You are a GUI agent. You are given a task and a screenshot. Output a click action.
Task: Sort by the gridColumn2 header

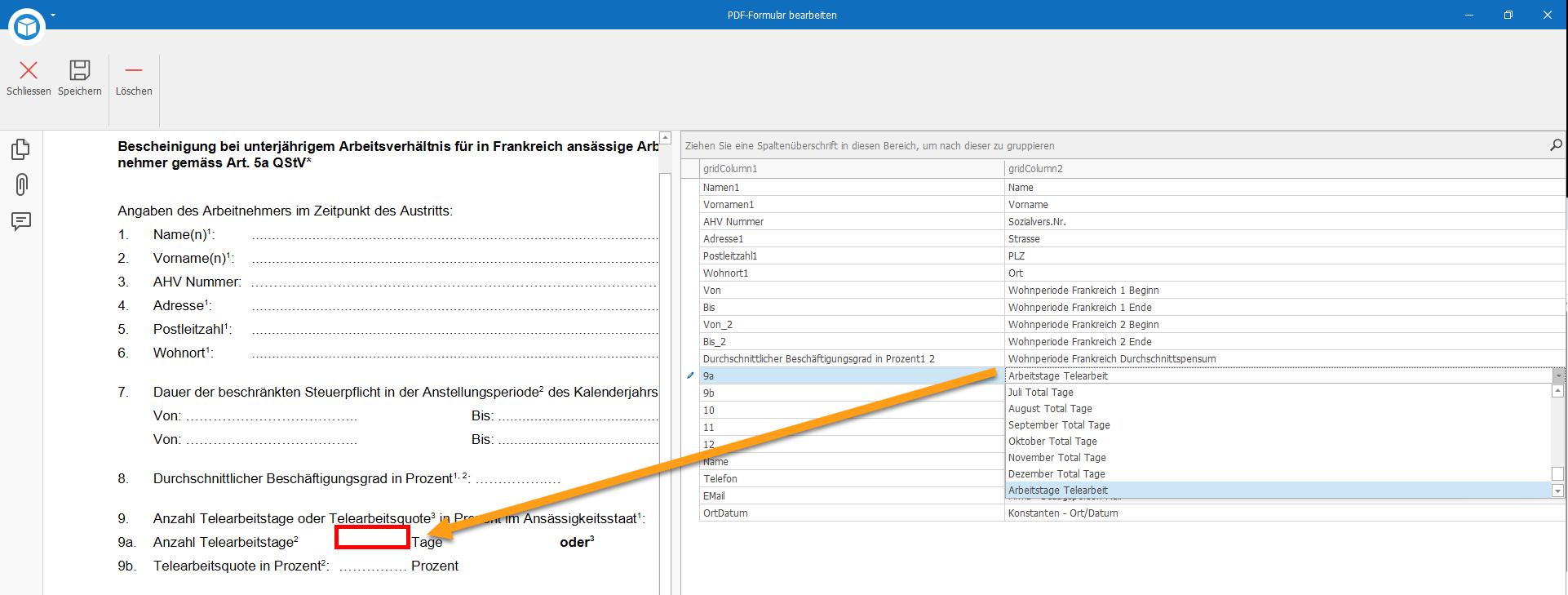click(x=1285, y=169)
